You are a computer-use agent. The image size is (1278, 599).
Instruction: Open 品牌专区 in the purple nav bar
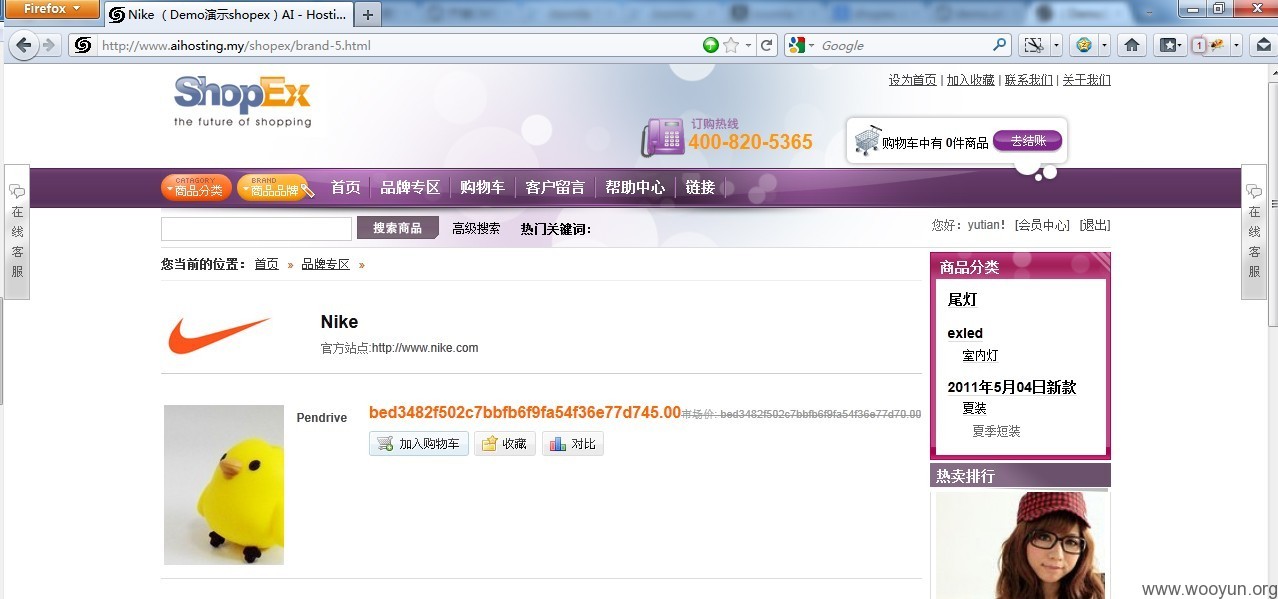point(410,187)
